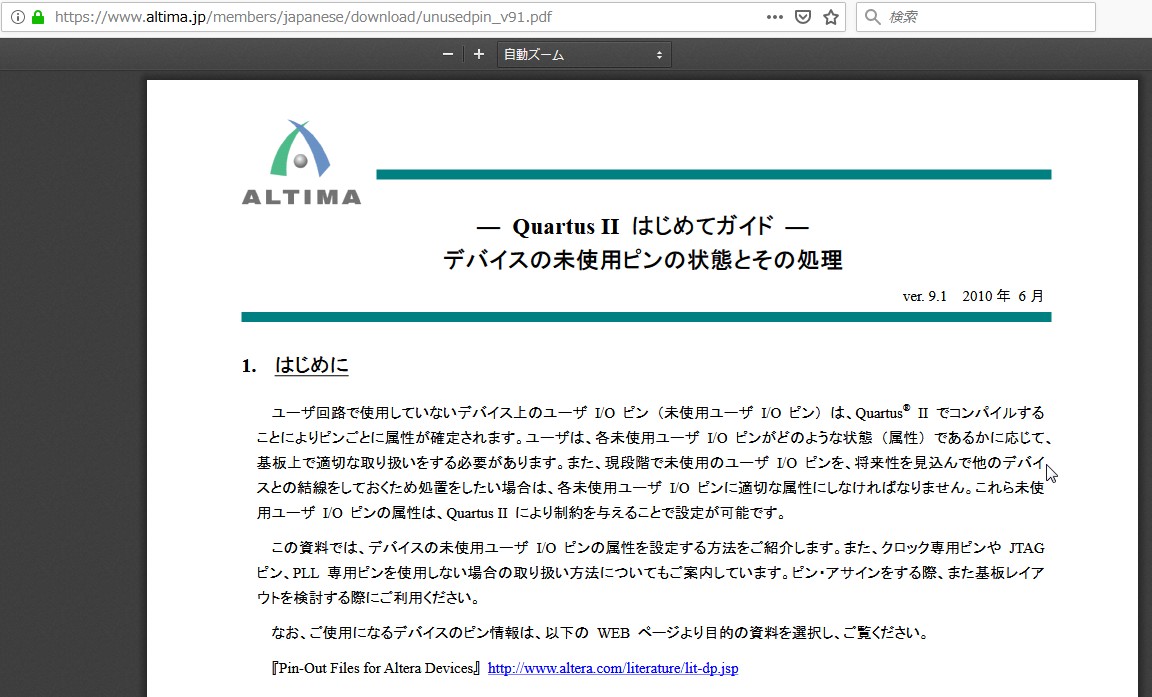
Task: Click the site information icon in address bar
Action: 18,16
